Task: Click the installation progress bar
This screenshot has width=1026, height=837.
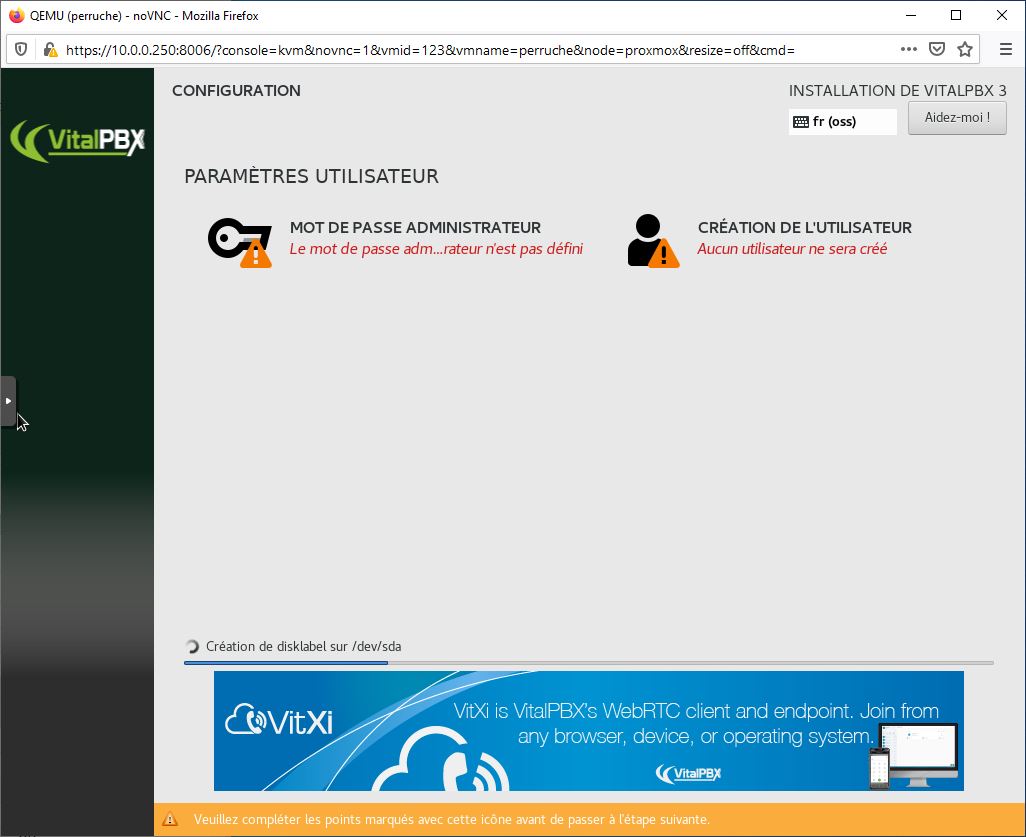Action: 588,663
